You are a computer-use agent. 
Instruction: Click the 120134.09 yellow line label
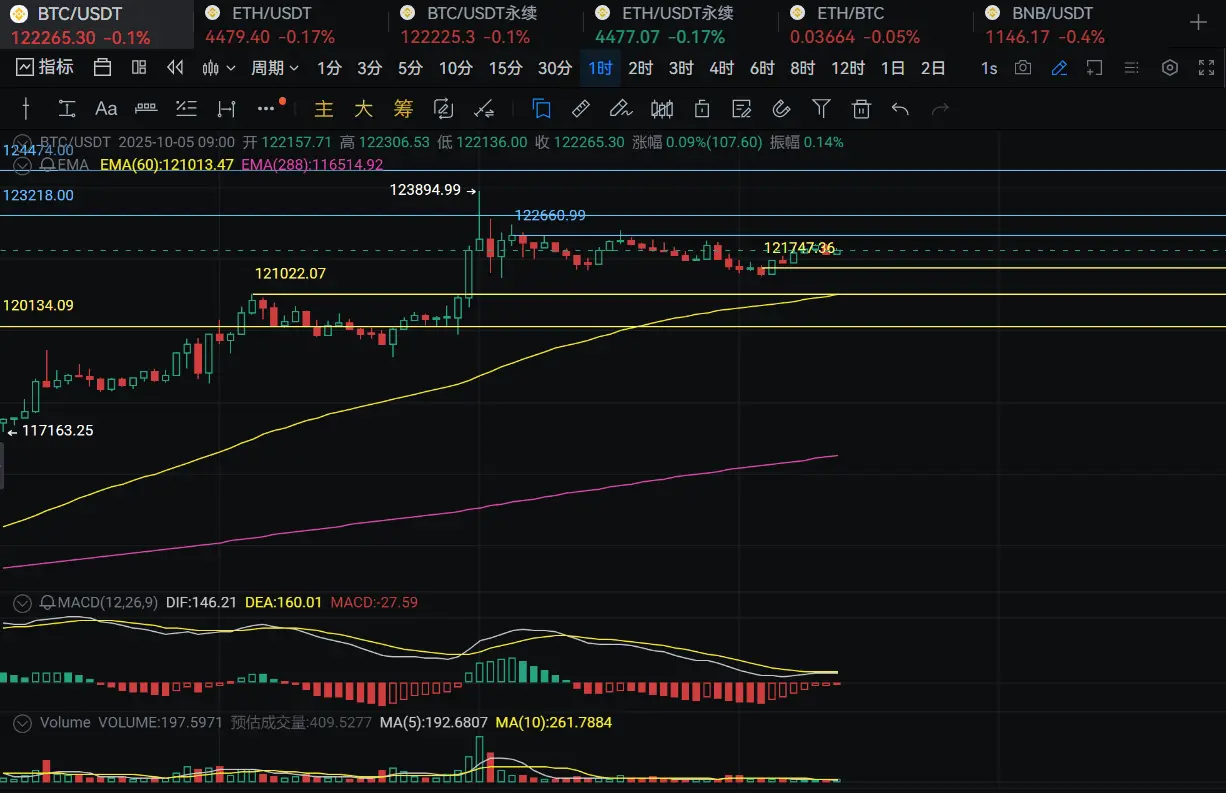click(x=38, y=305)
